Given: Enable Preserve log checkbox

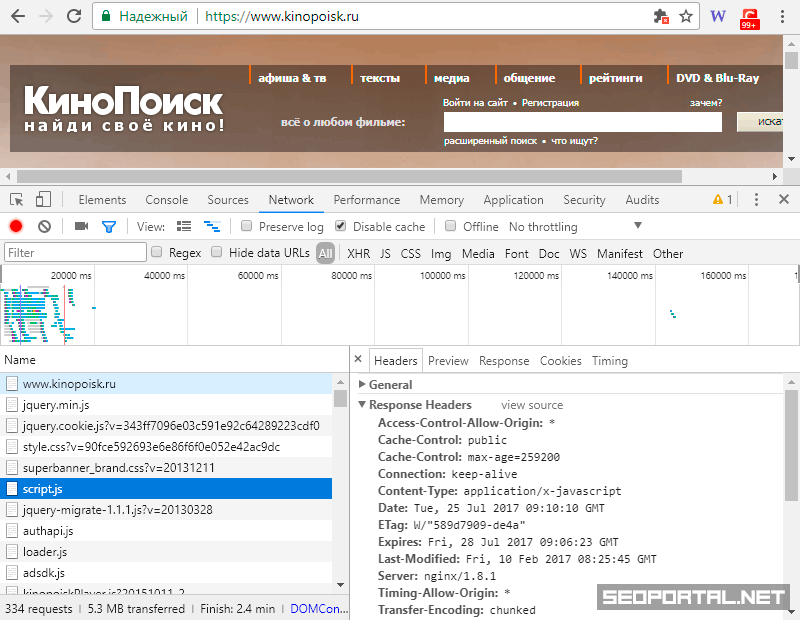Looking at the screenshot, I should click(247, 227).
